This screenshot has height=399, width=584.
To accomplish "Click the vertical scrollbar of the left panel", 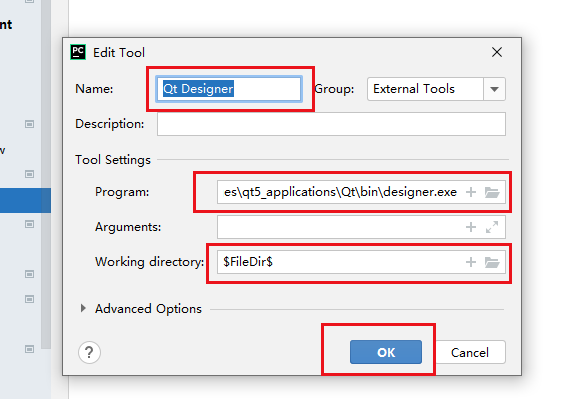I will (x=46, y=175).
